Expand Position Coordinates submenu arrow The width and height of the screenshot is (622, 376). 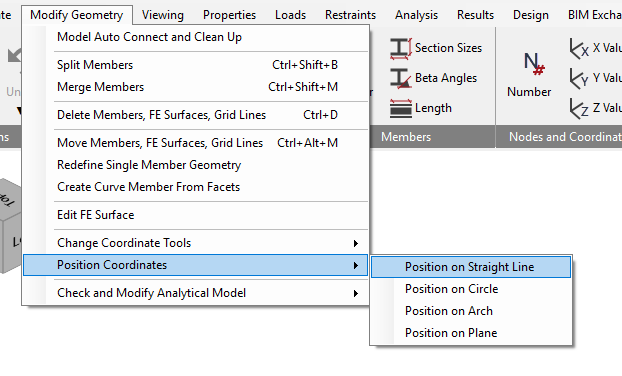356,265
